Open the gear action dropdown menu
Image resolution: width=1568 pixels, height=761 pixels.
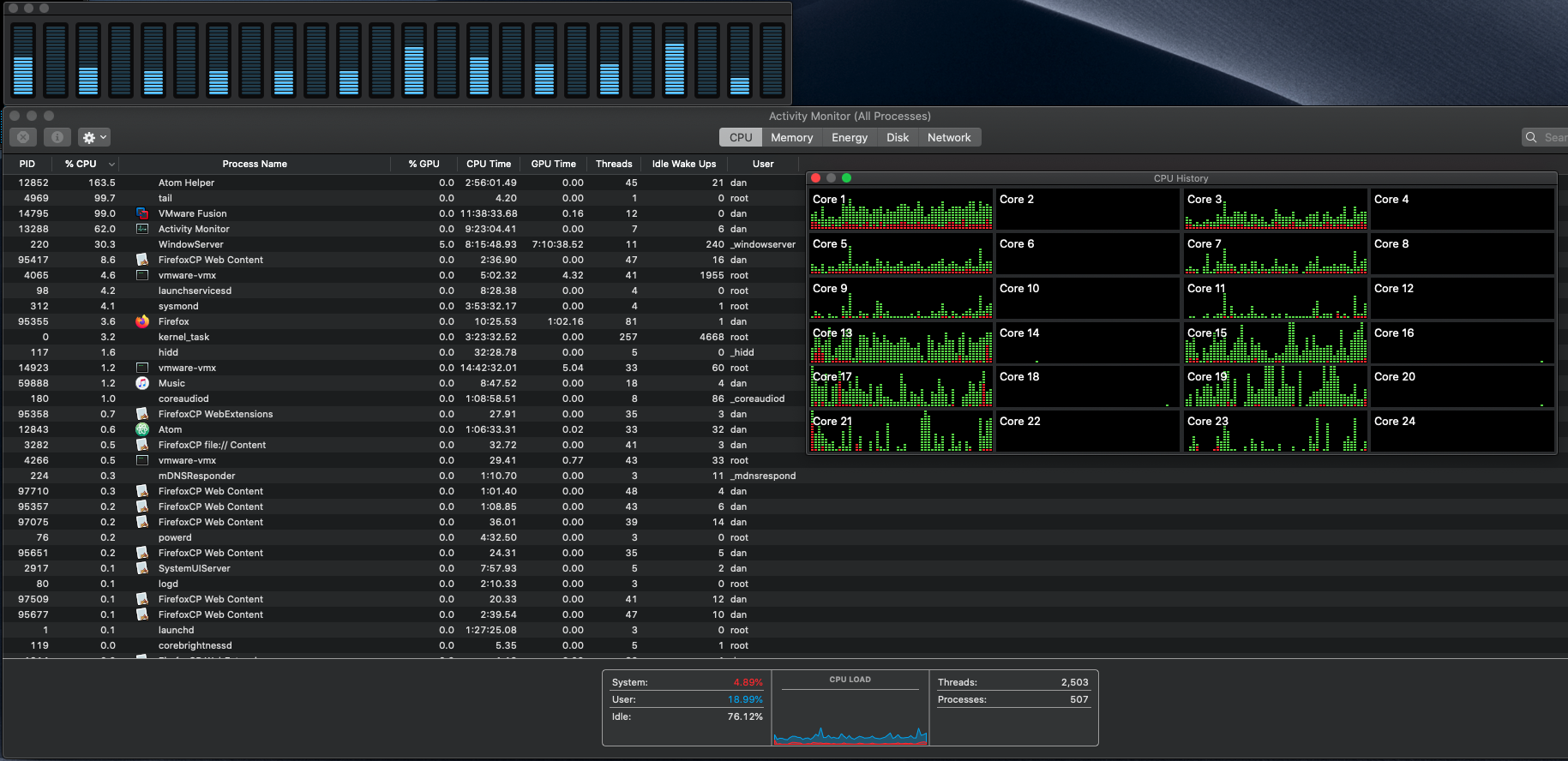coord(94,137)
